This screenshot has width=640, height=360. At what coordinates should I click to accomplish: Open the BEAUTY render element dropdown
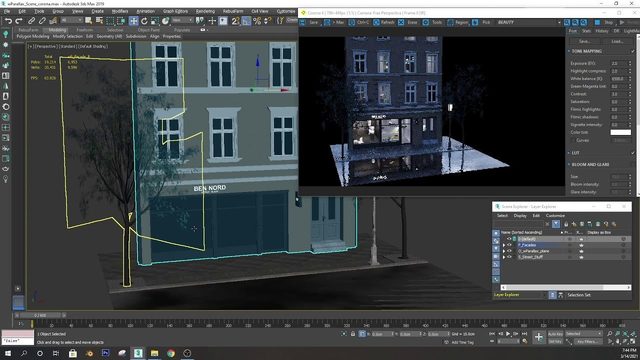tap(529, 22)
